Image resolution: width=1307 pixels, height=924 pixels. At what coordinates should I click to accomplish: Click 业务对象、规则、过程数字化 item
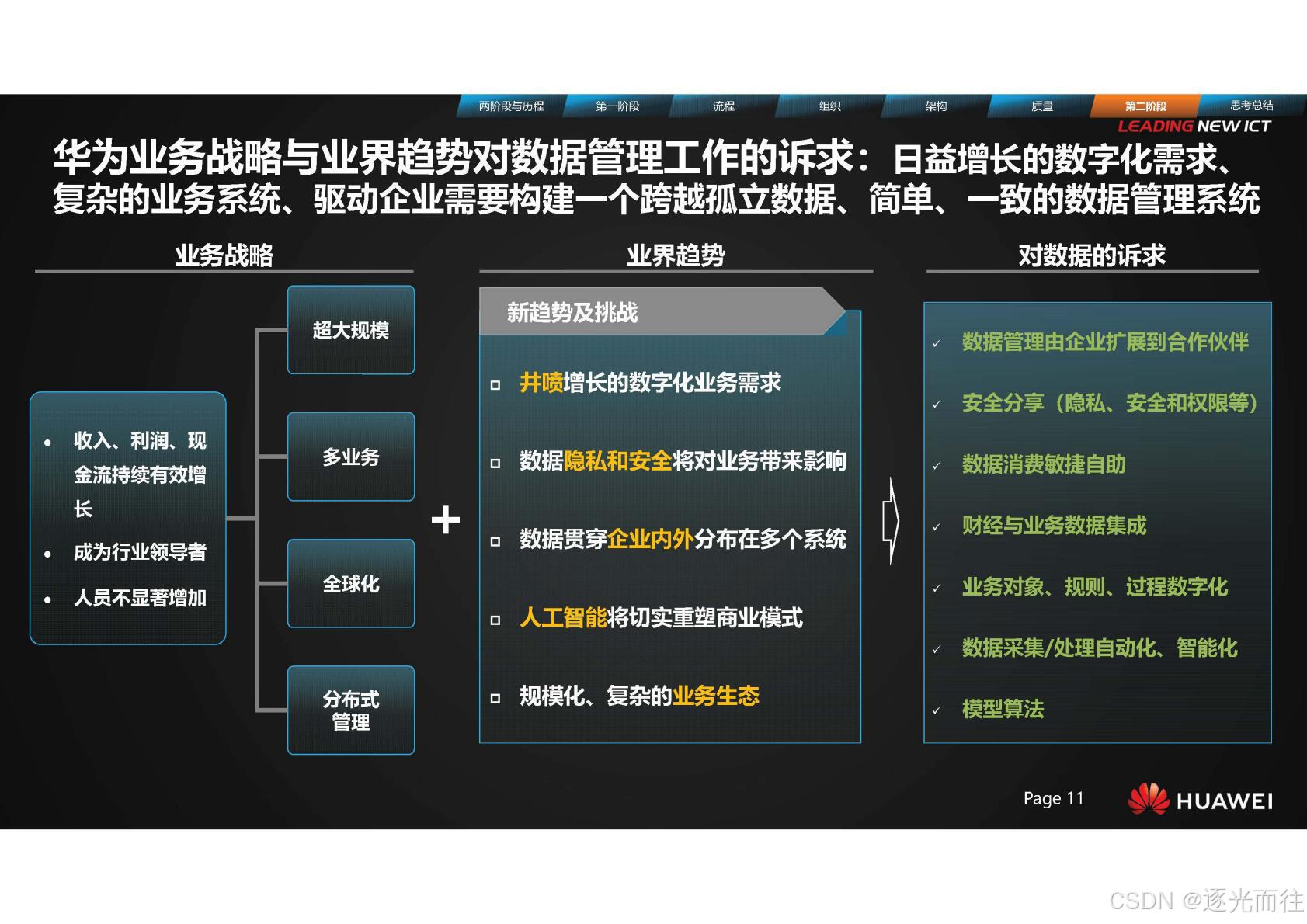1095,587
